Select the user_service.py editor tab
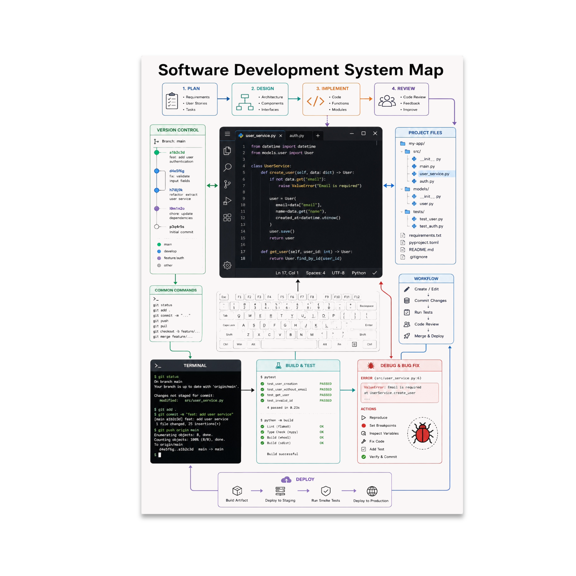Image resolution: width=576 pixels, height=576 pixels. point(260,136)
